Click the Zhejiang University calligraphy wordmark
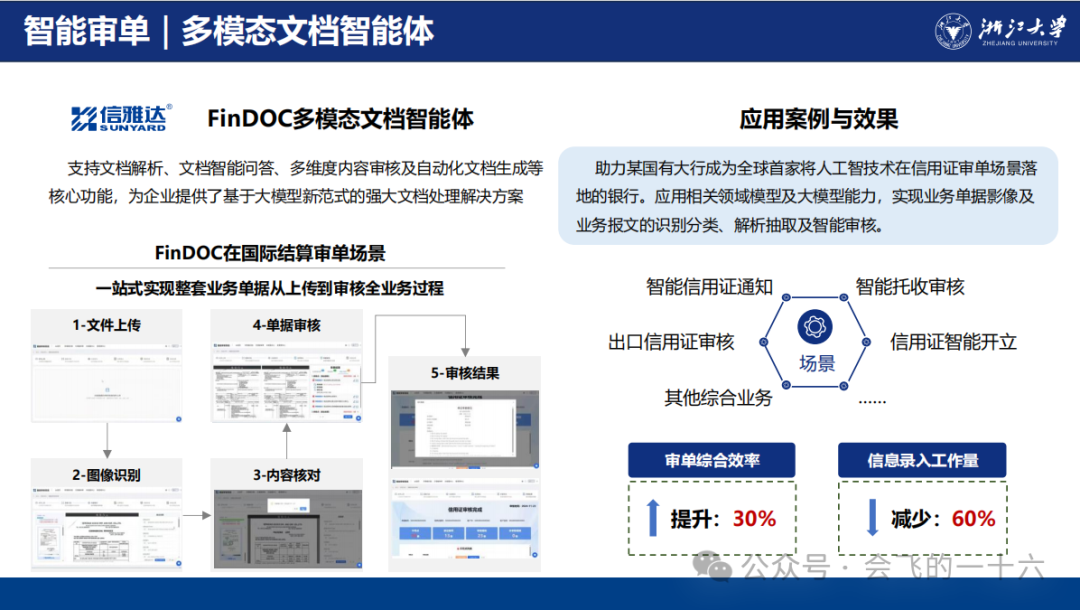This screenshot has height=610, width=1080. point(1021,30)
